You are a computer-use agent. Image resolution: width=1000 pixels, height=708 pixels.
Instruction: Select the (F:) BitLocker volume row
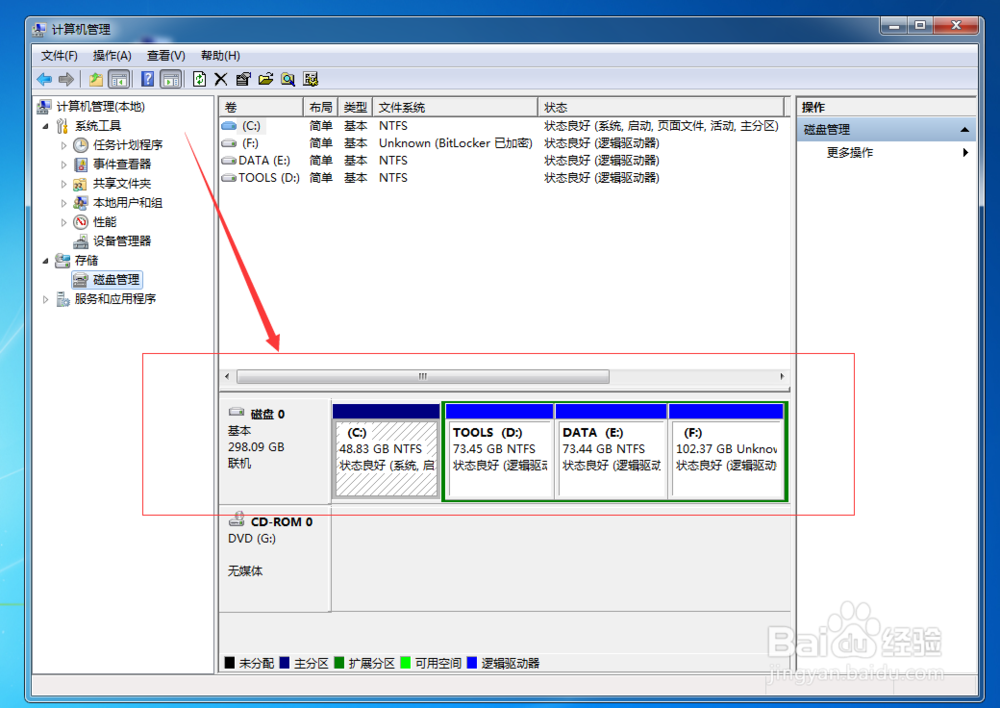[x=503, y=143]
